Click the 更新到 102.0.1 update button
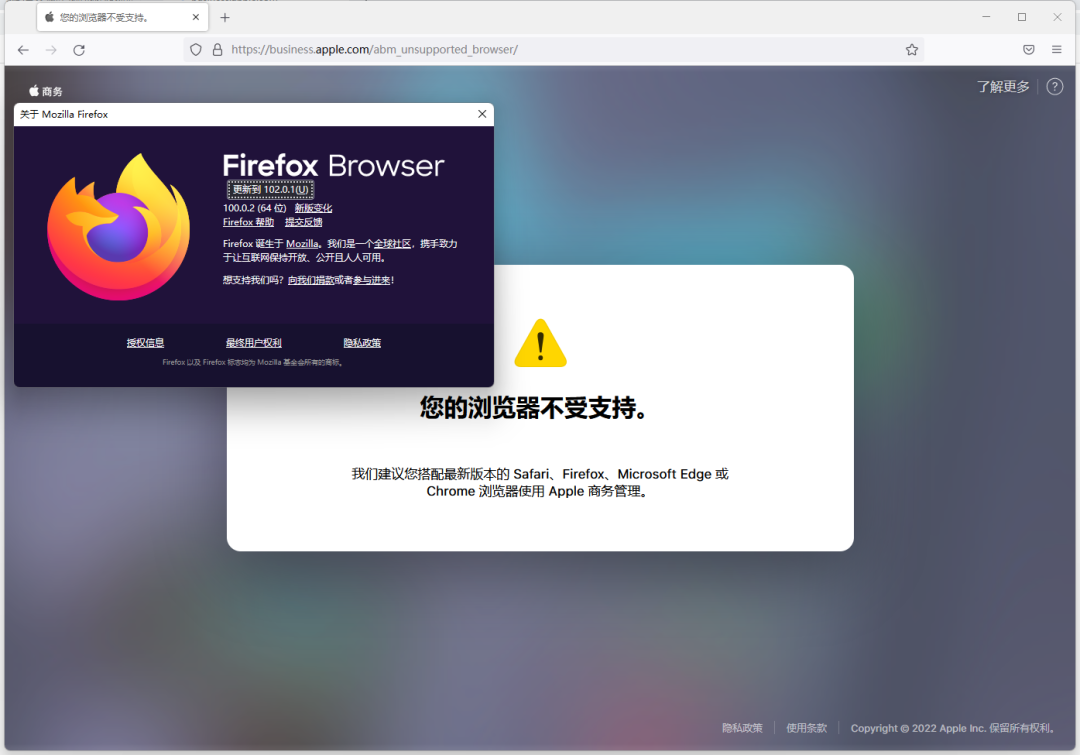 271,188
